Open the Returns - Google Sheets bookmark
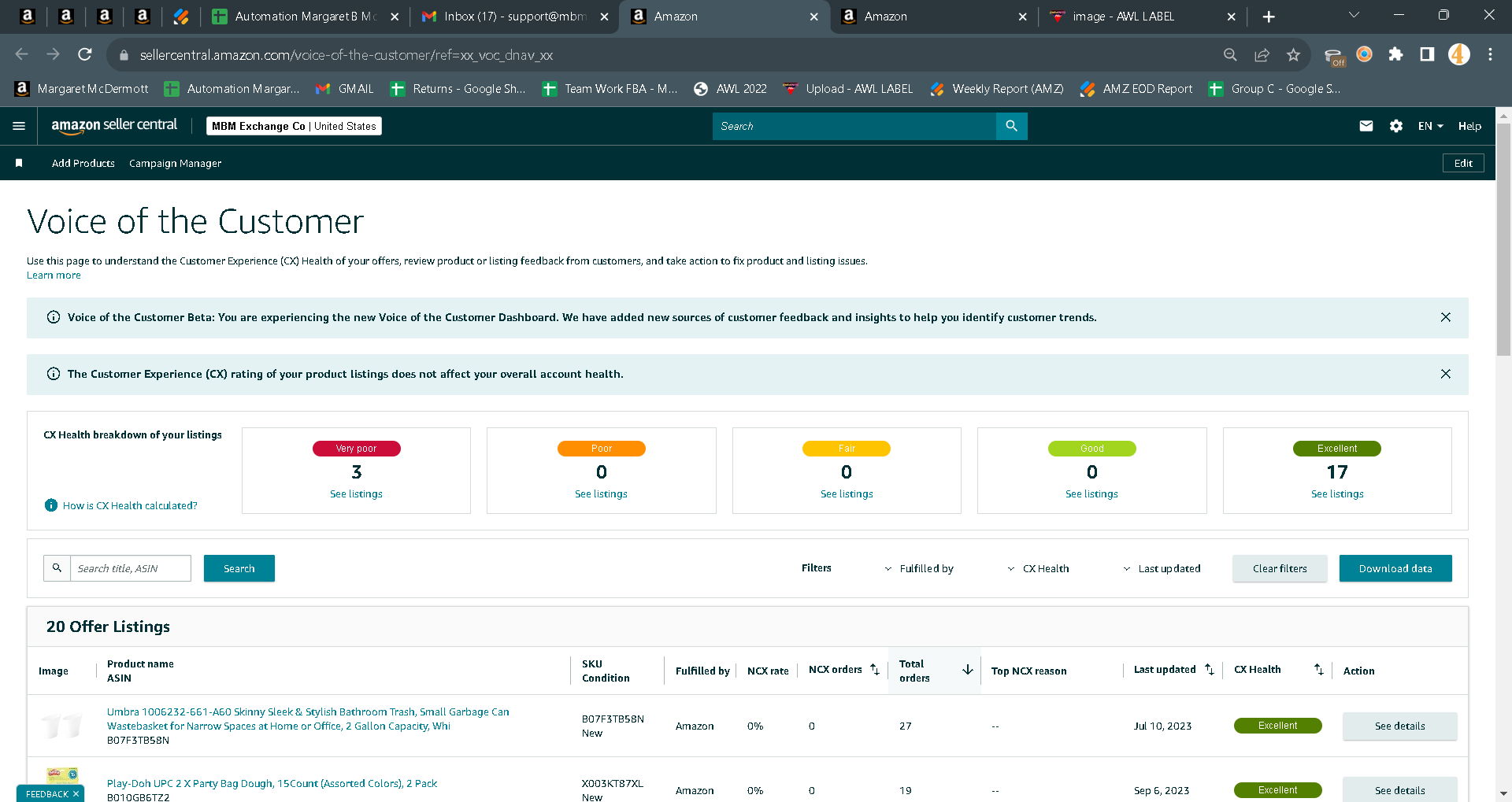 (458, 89)
